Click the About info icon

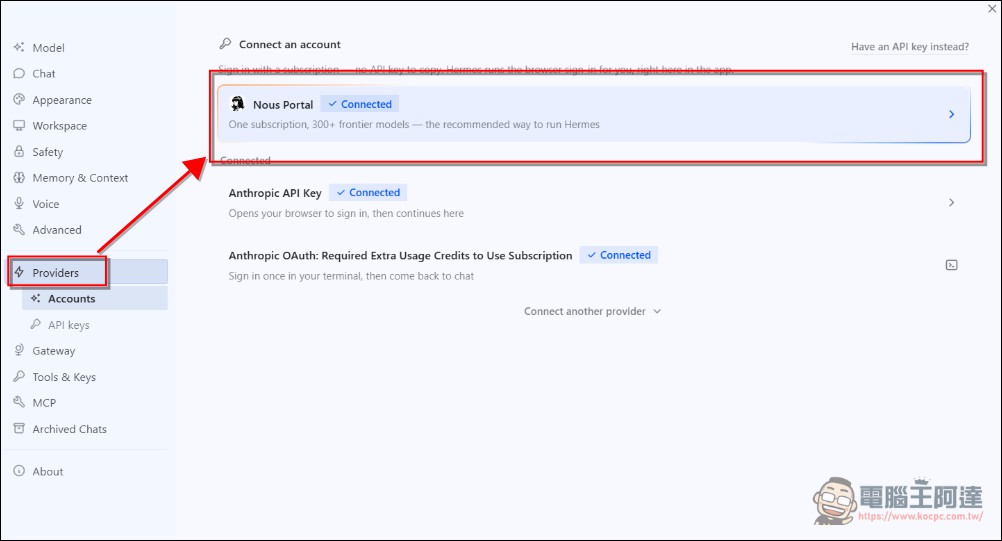pos(19,471)
